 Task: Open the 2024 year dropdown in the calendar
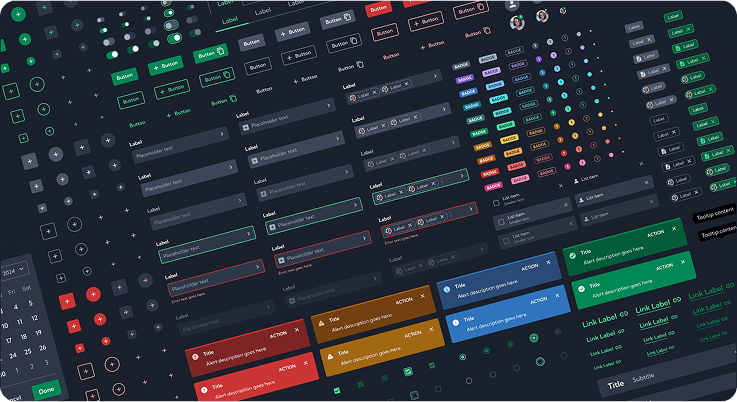point(14,271)
